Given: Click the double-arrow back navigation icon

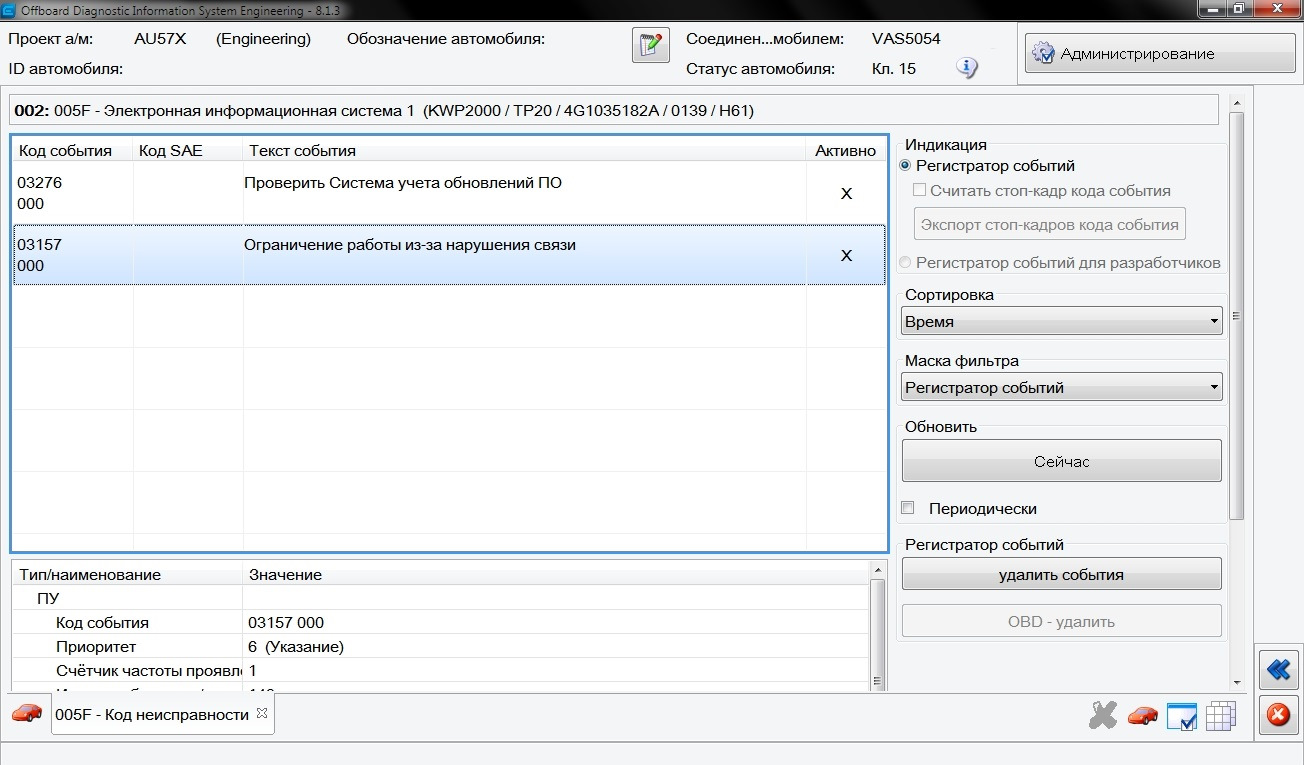Looking at the screenshot, I should (x=1278, y=670).
